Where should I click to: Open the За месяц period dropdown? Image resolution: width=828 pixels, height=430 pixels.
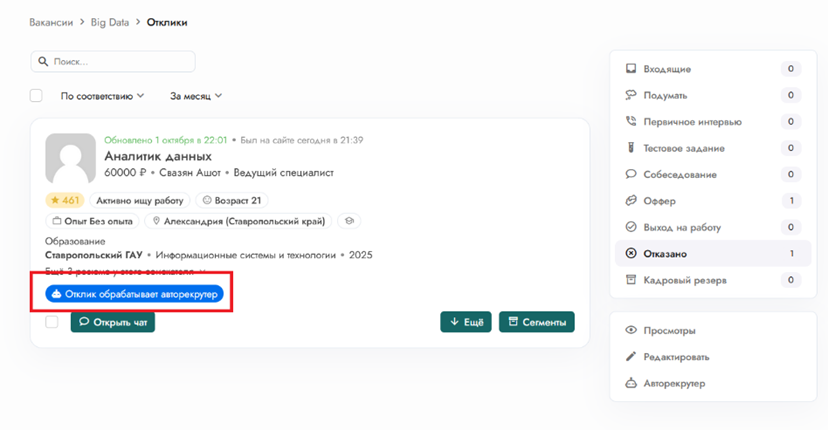pos(195,96)
